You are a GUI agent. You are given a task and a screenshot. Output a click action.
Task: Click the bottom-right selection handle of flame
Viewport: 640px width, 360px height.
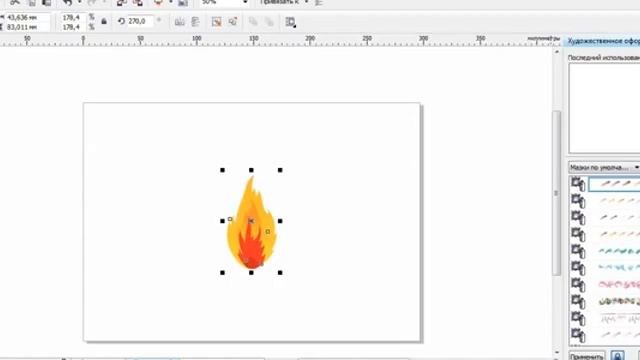[x=280, y=272]
